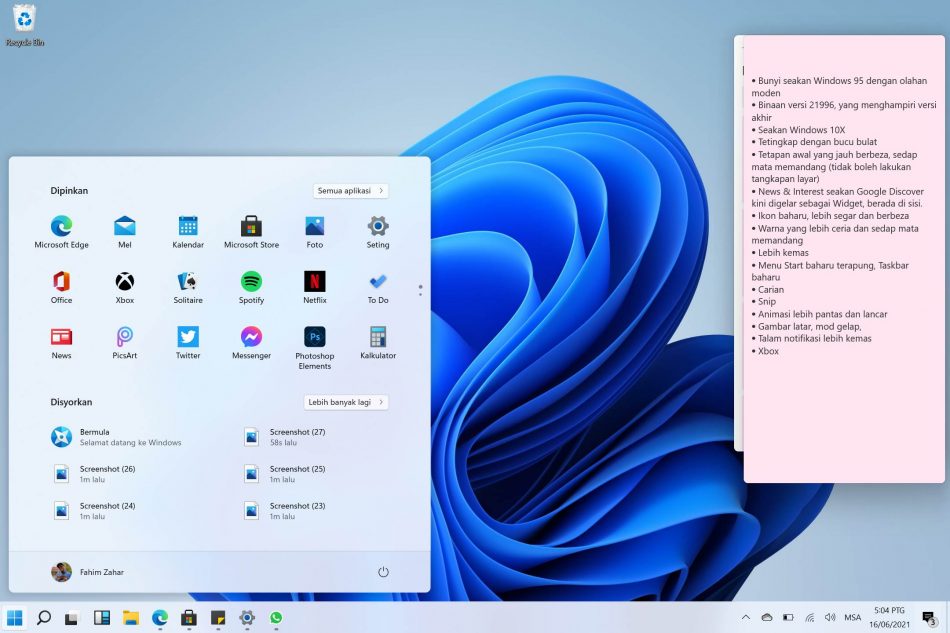
Task: Open Task View on the taskbar
Action: click(72, 618)
